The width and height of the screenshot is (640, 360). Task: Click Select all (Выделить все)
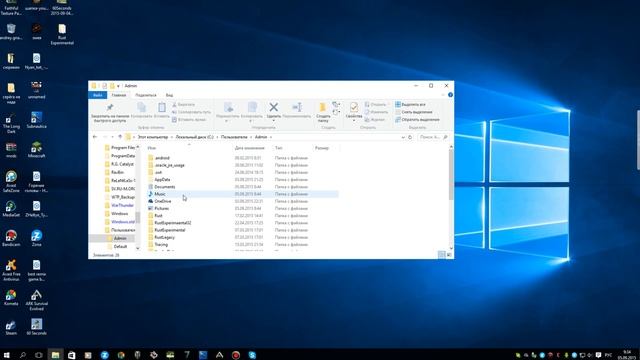[x=410, y=104]
